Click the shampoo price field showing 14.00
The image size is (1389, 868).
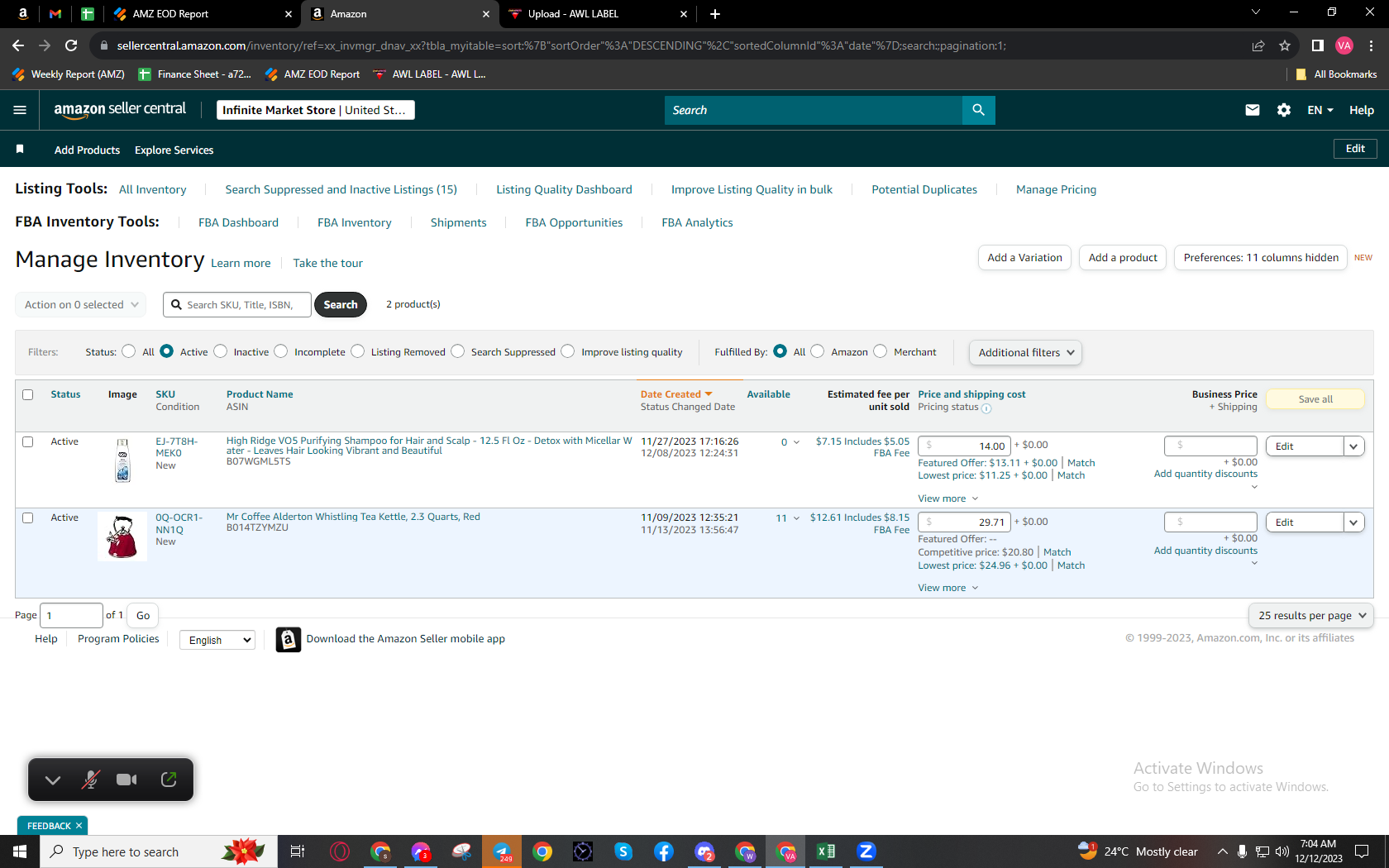[964, 446]
